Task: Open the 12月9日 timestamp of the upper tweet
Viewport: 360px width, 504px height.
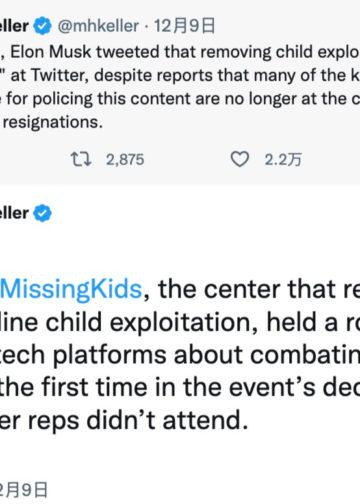Action: (x=184, y=26)
